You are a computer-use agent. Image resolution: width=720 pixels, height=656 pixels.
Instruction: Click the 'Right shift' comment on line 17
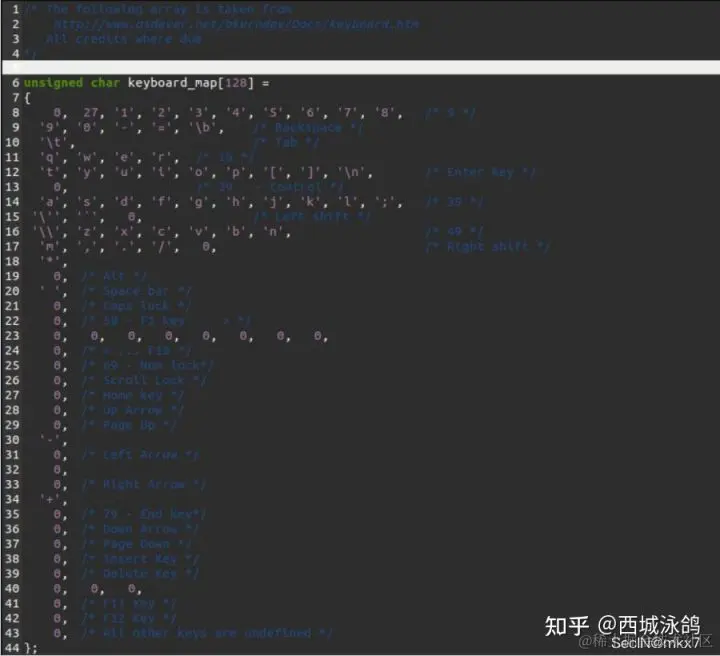tap(488, 247)
